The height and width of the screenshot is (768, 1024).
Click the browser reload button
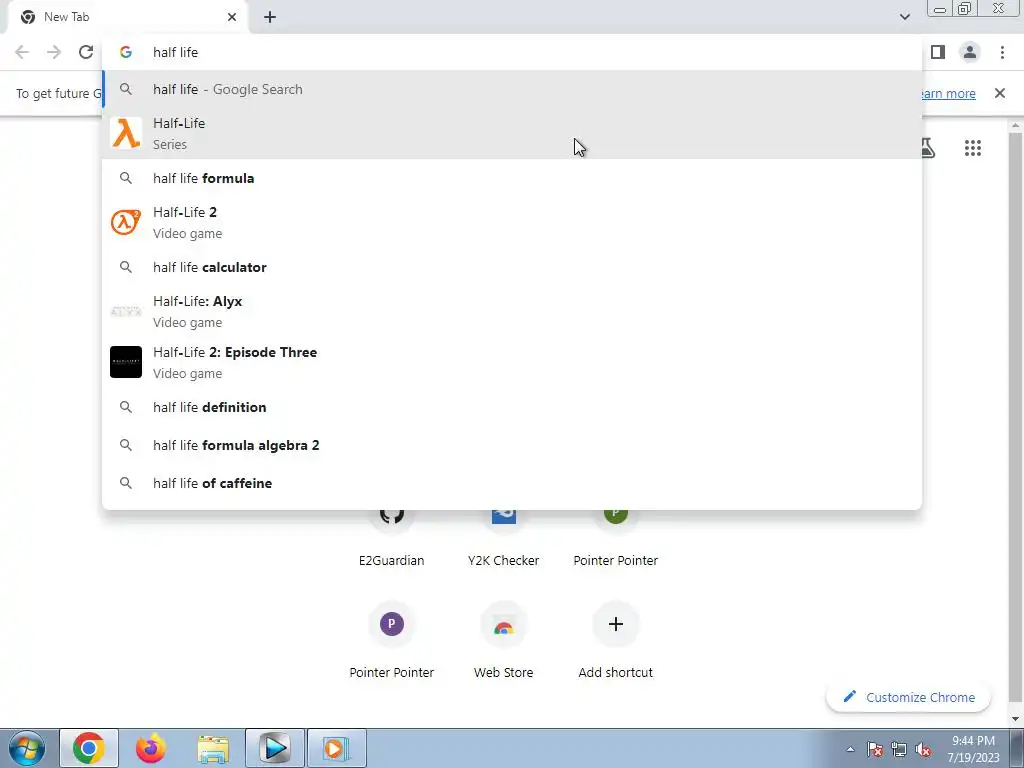[x=86, y=52]
